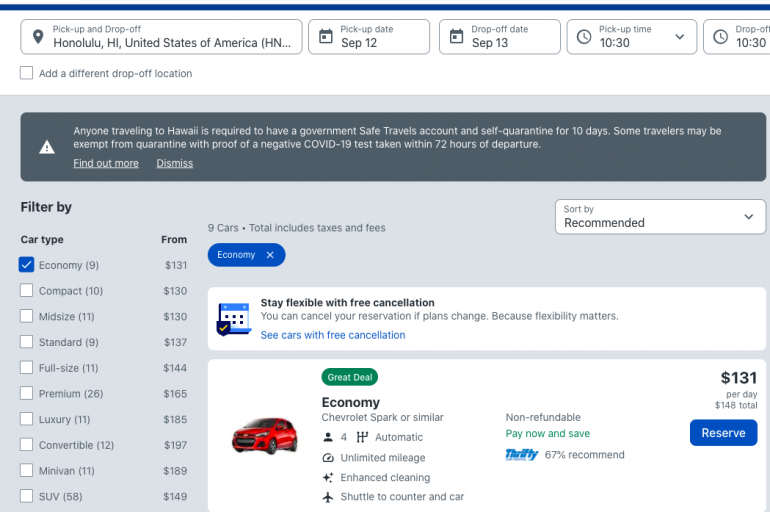The width and height of the screenshot is (770, 512).
Task: Click the calendar icon for drop-off date
Action: pos(456,37)
